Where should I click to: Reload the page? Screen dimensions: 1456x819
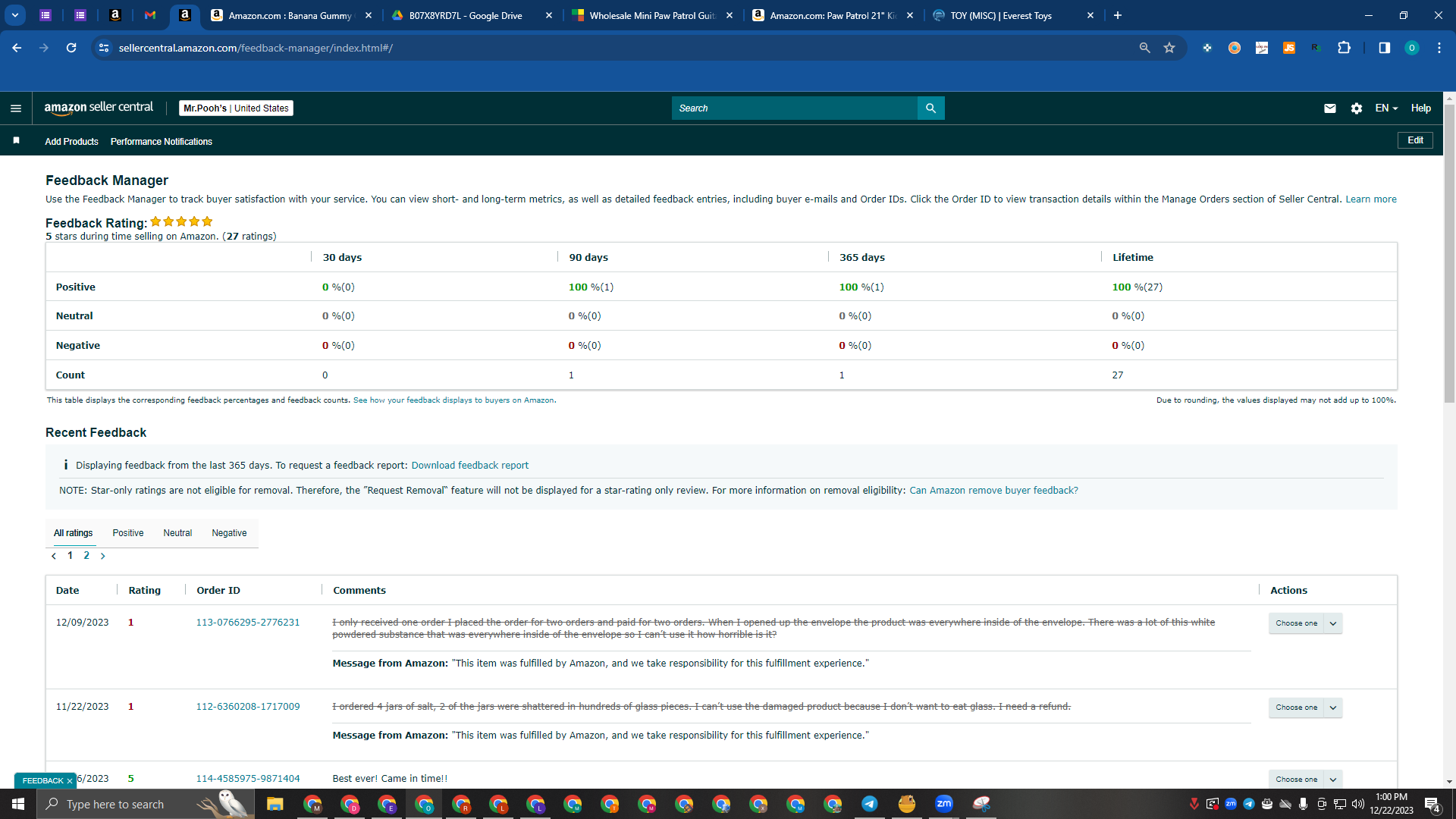coord(71,48)
